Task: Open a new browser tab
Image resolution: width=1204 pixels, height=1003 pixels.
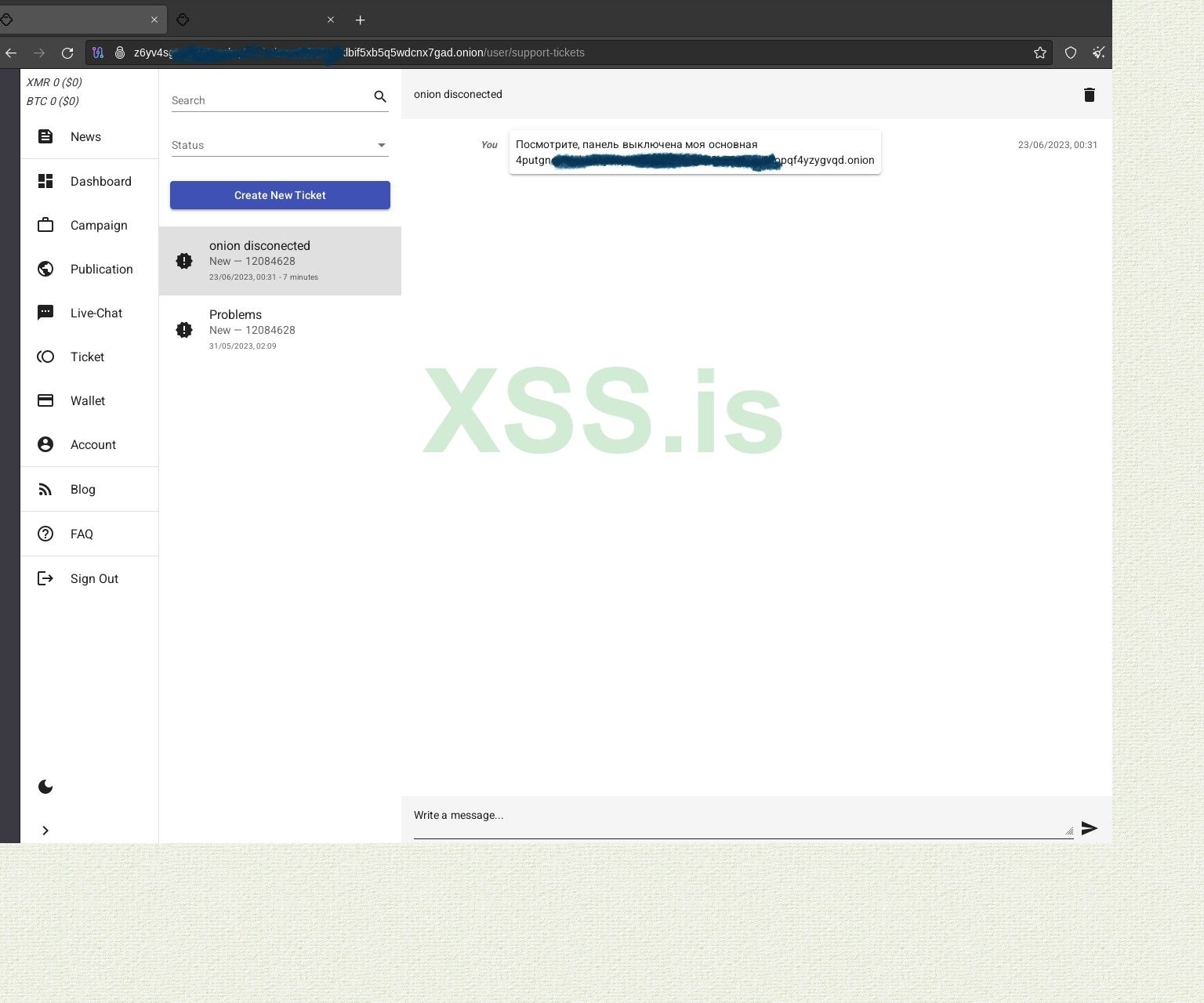Action: click(x=360, y=20)
